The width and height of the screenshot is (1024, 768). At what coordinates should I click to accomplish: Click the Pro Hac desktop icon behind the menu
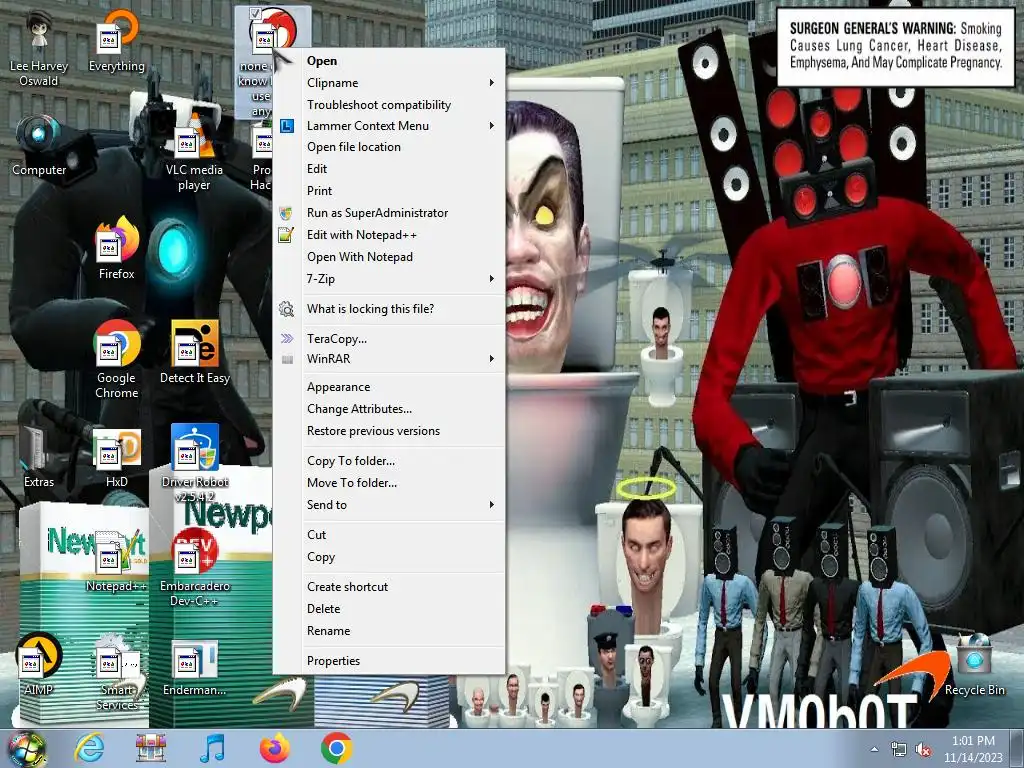(261, 159)
